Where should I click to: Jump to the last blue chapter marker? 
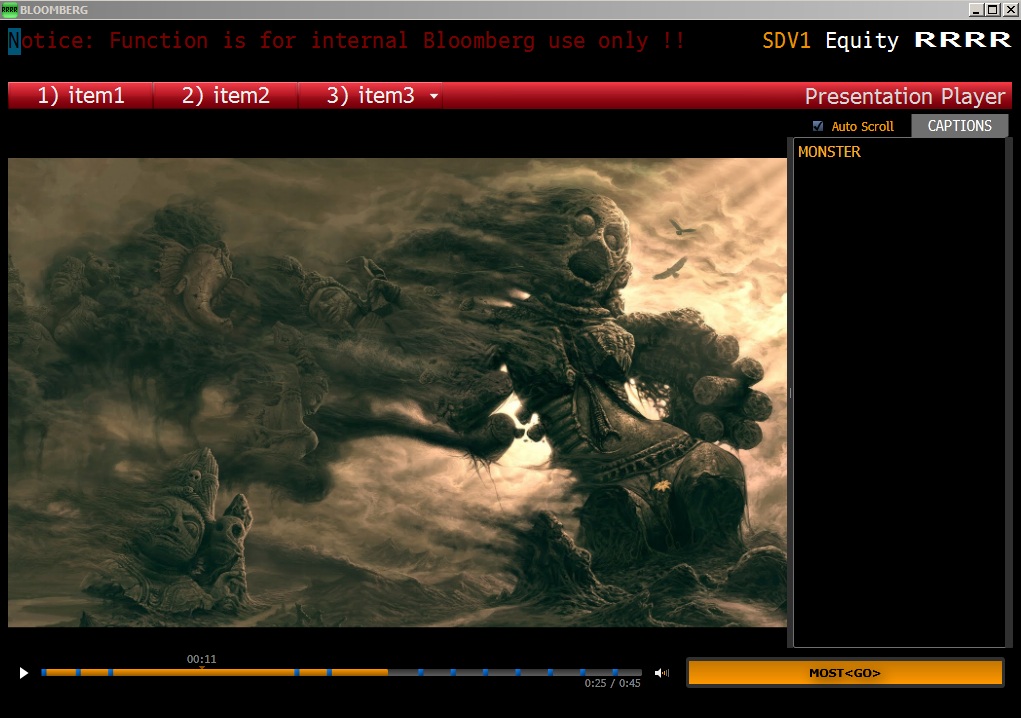(613, 672)
